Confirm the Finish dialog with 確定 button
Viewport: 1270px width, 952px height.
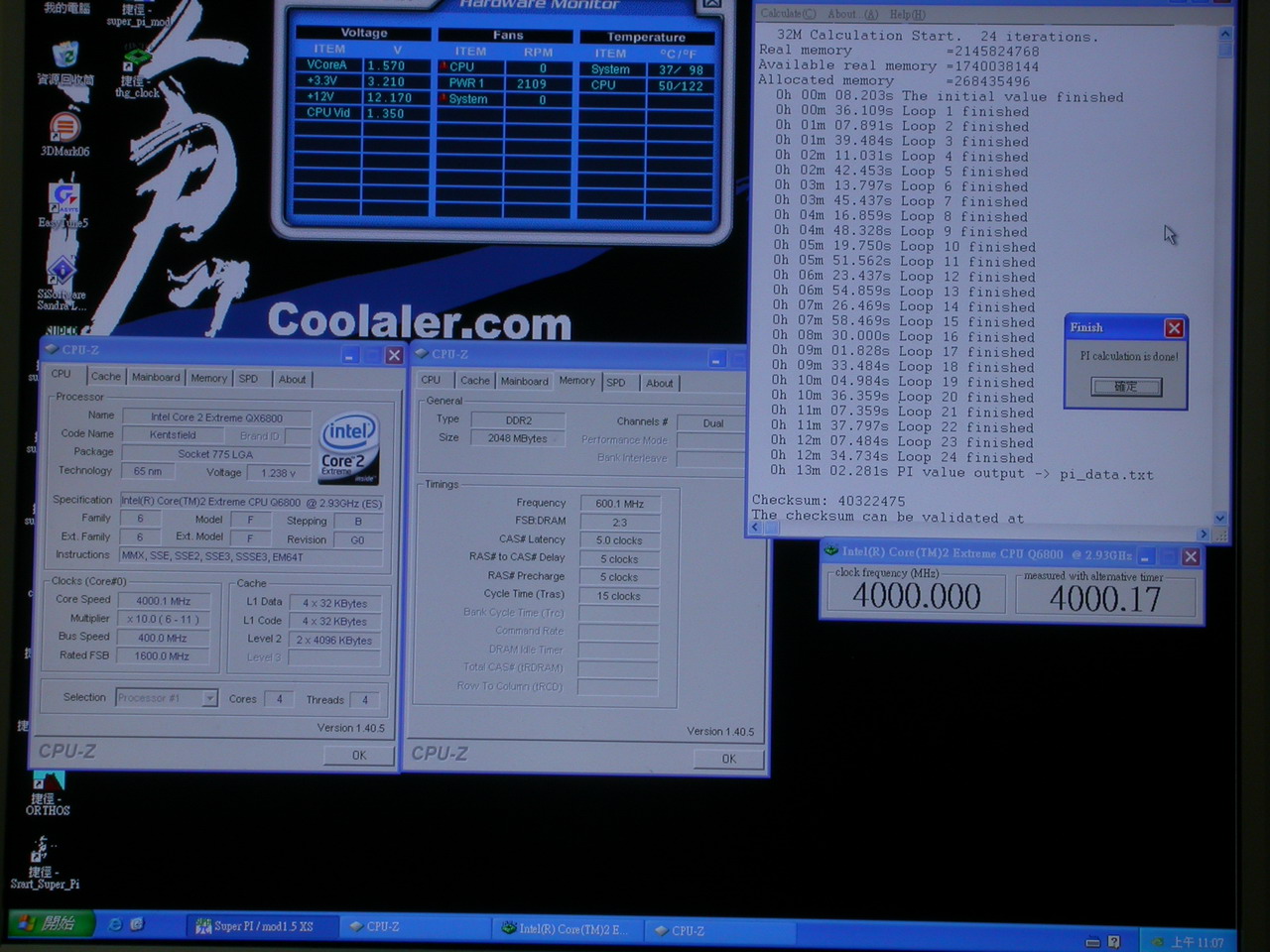1126,387
